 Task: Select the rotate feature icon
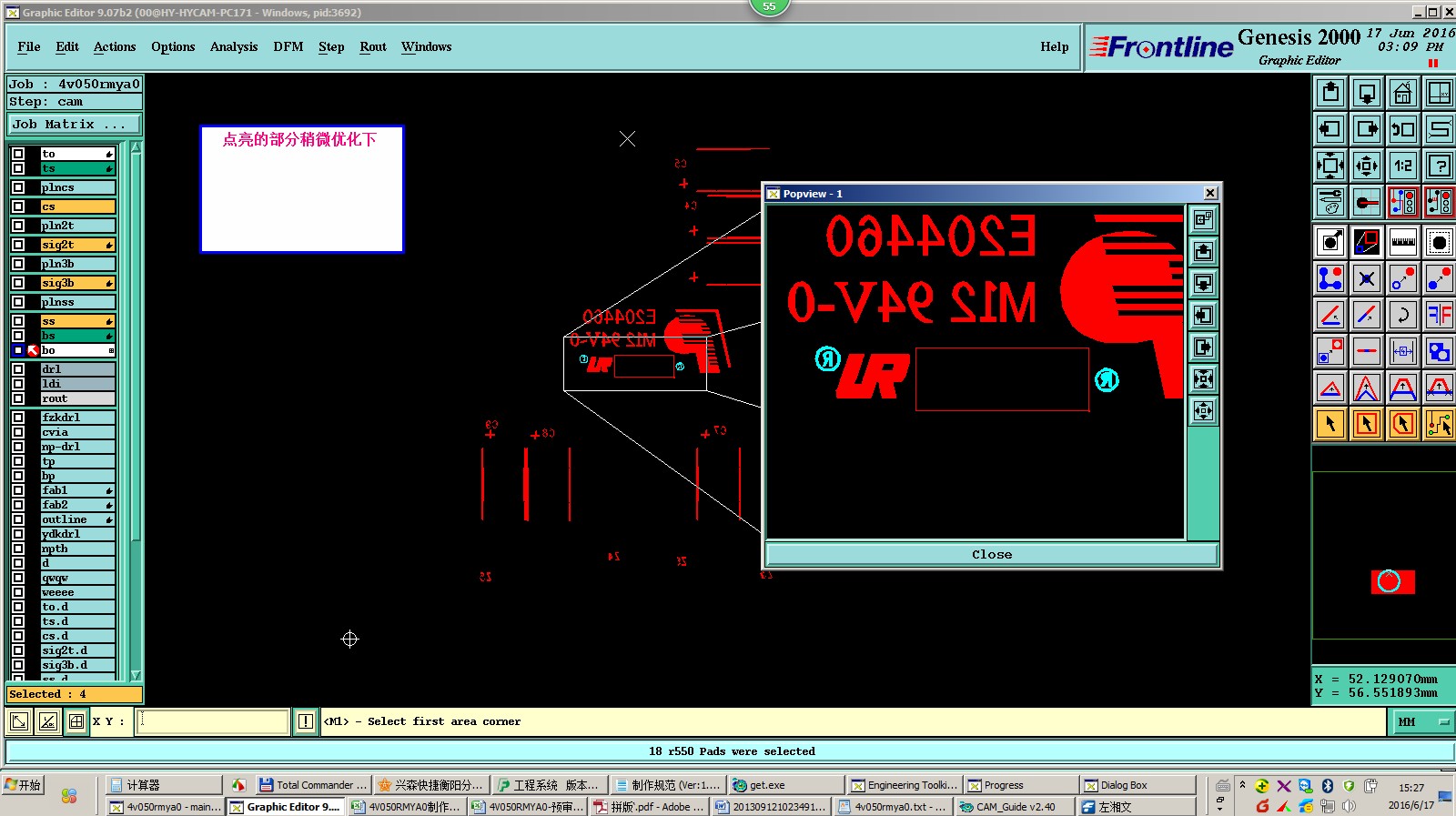[1403, 315]
